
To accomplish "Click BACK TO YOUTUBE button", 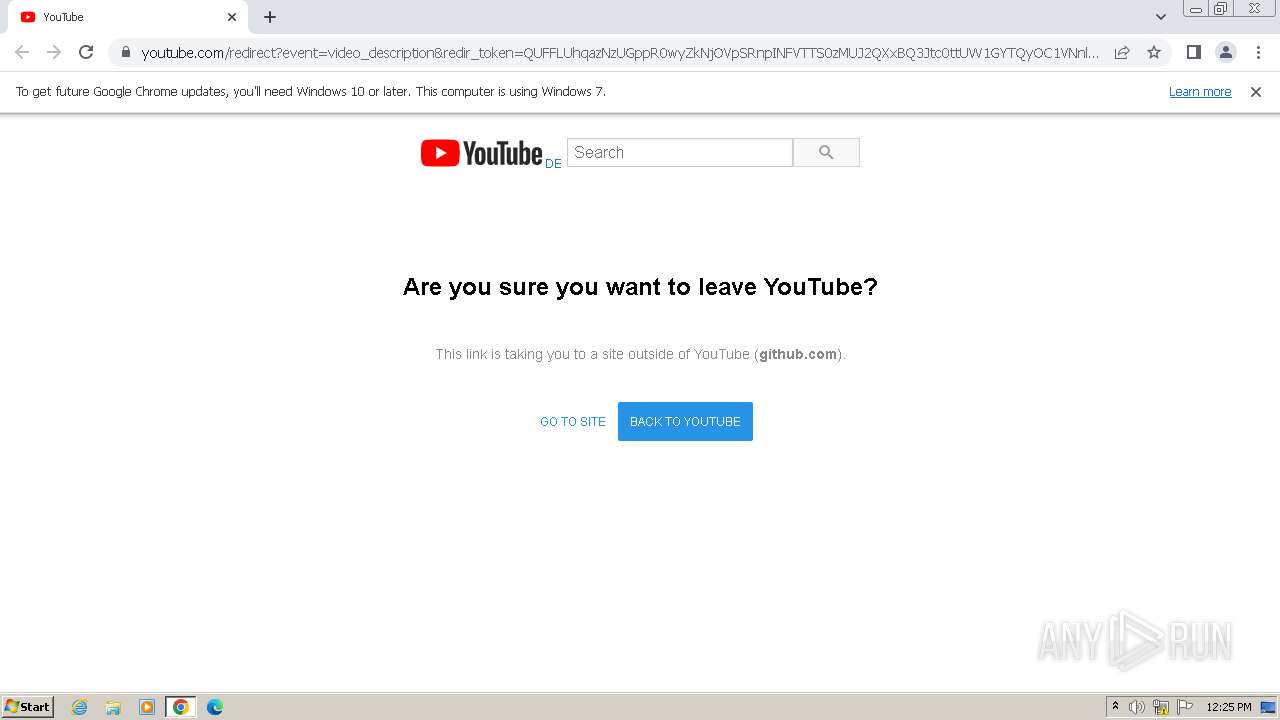I will (685, 422).
